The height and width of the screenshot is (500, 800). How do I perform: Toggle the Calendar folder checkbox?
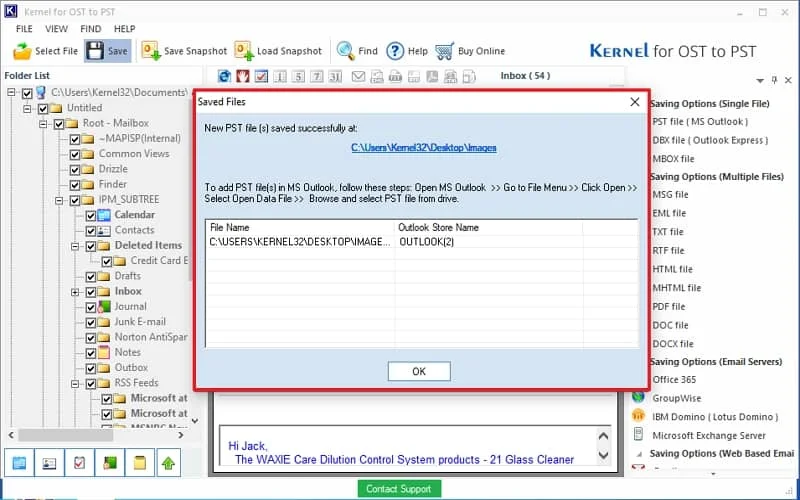click(x=91, y=215)
